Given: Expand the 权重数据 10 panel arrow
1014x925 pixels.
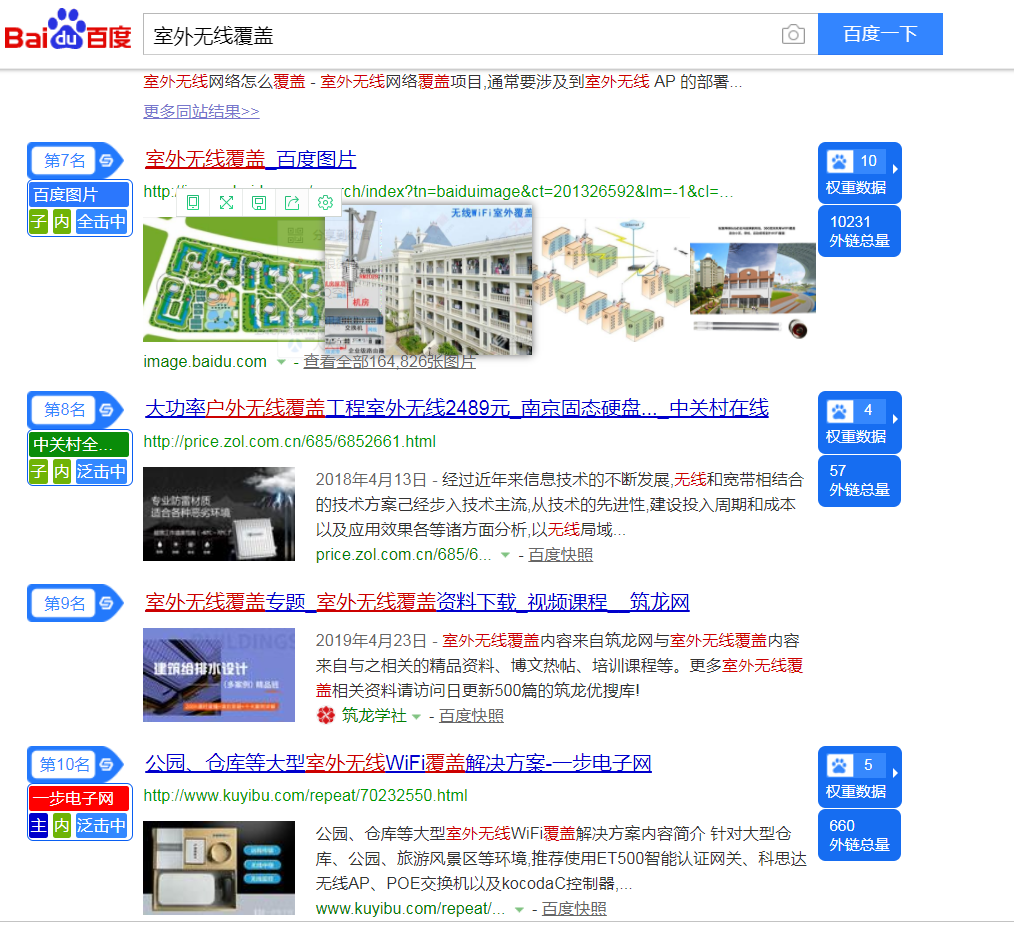Looking at the screenshot, I should 895,169.
